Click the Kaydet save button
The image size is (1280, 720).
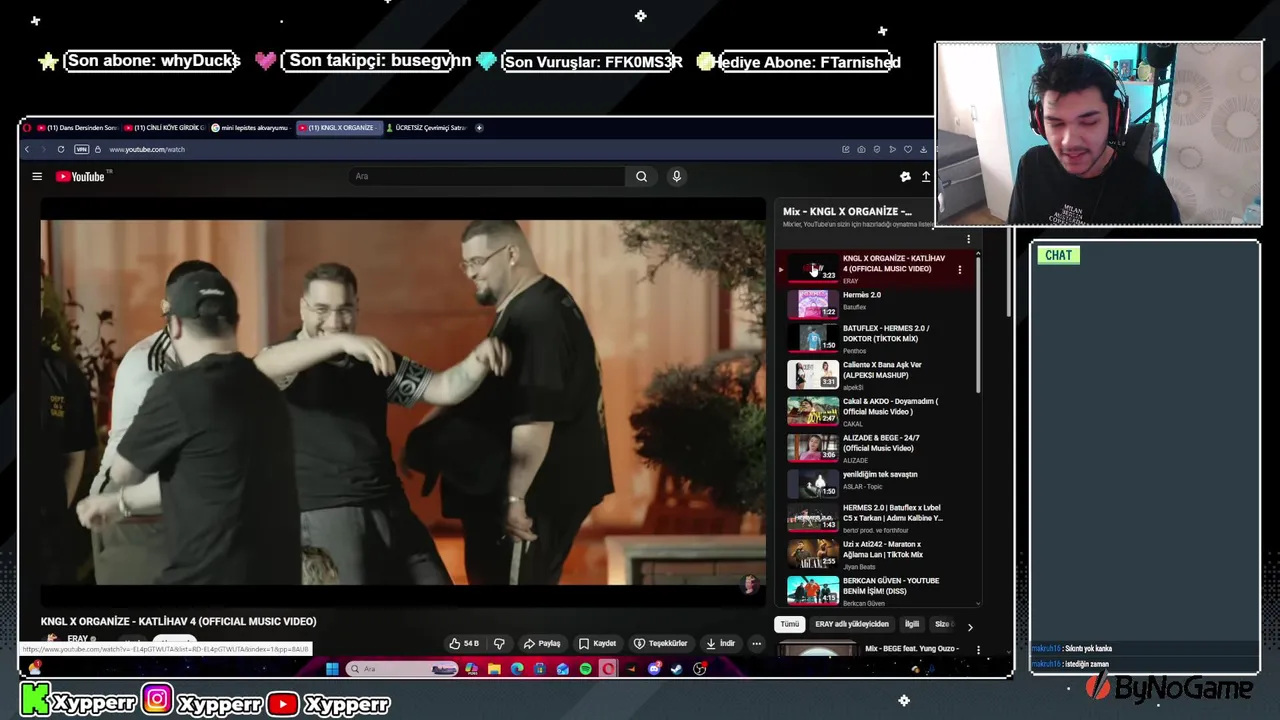pos(597,643)
